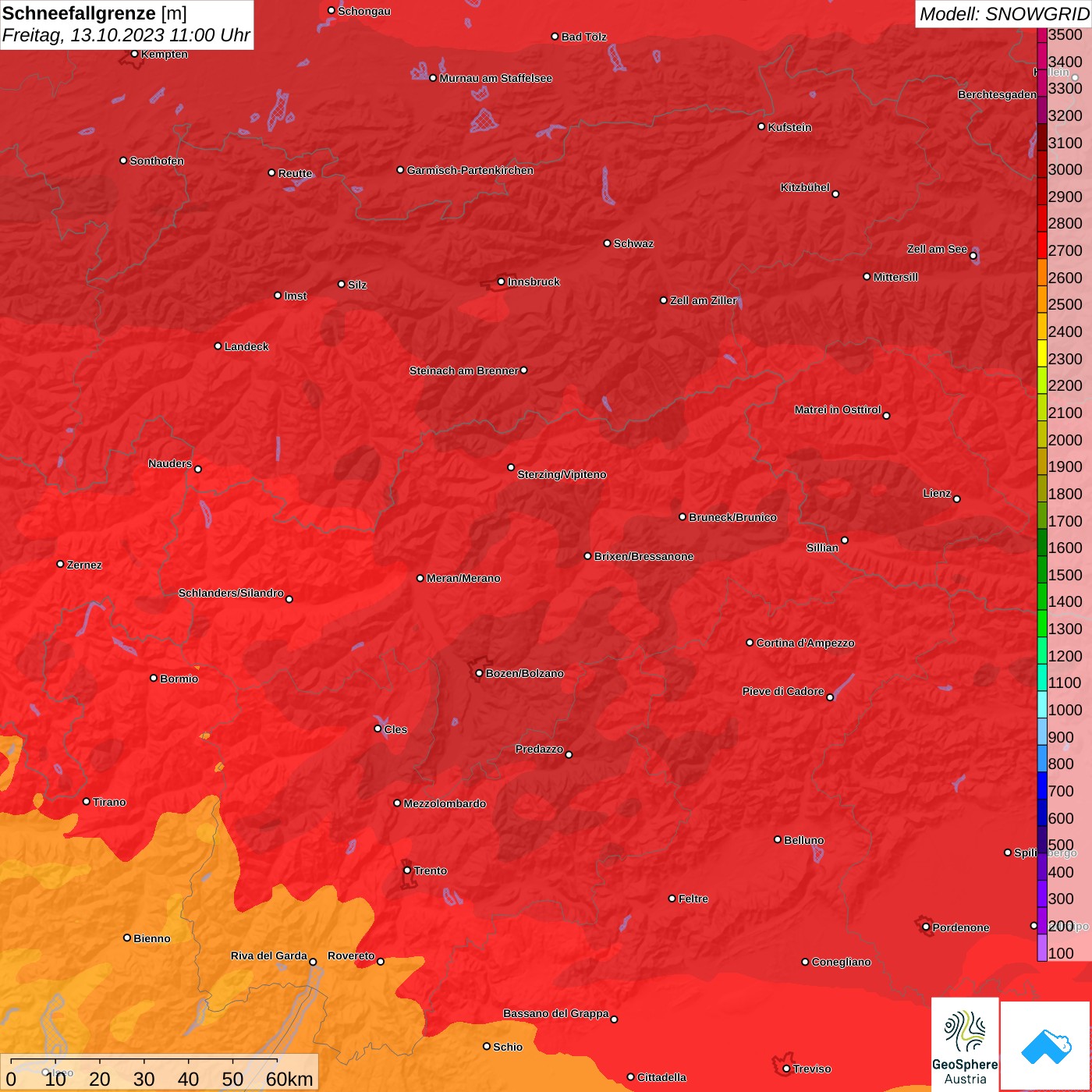Click the date line "Freitag, 13.10.2023 11:00 Uhr"
Screen dimensions: 1092x1092
point(126,35)
